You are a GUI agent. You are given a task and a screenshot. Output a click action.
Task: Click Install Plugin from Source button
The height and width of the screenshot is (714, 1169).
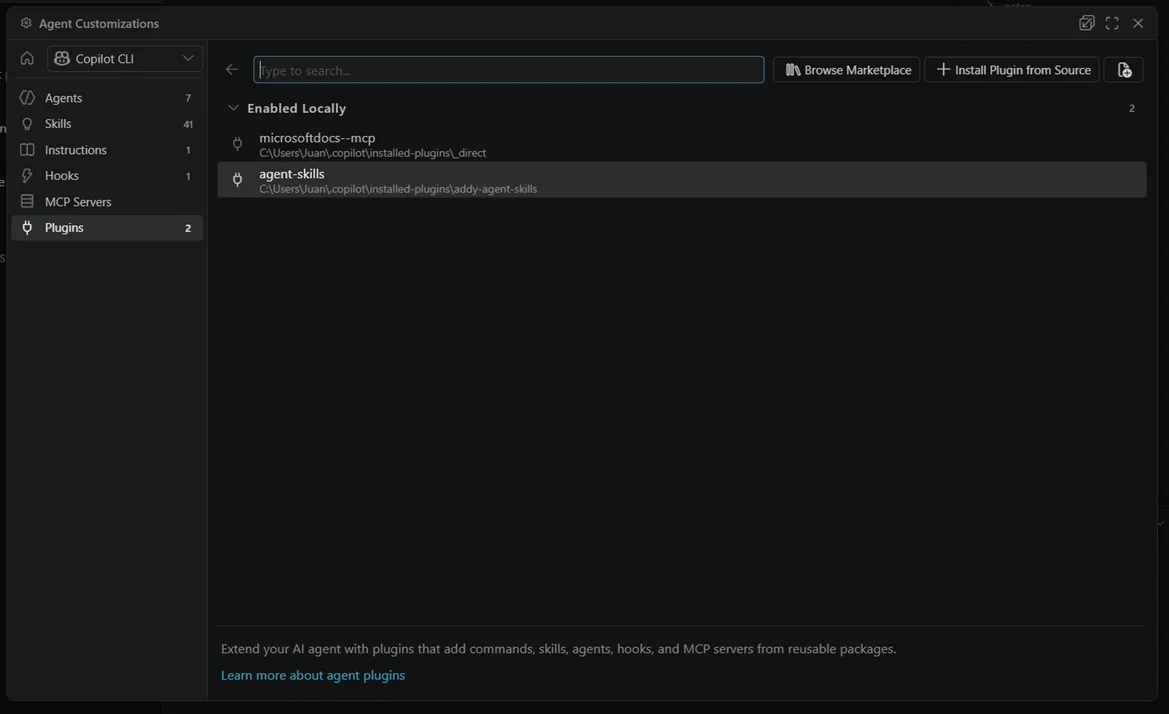click(1012, 70)
